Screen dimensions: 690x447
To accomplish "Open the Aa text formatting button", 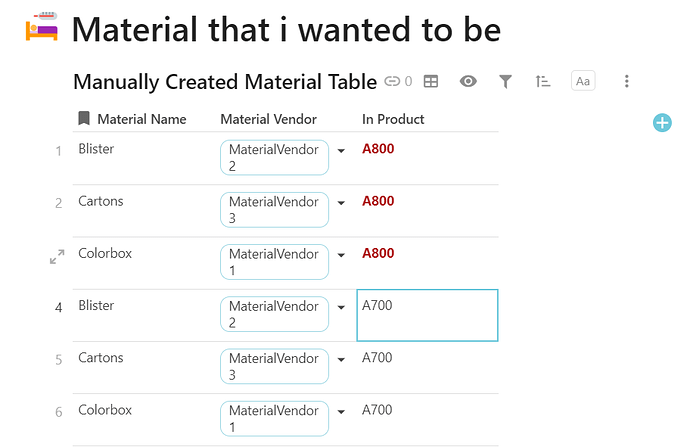I will pos(583,82).
